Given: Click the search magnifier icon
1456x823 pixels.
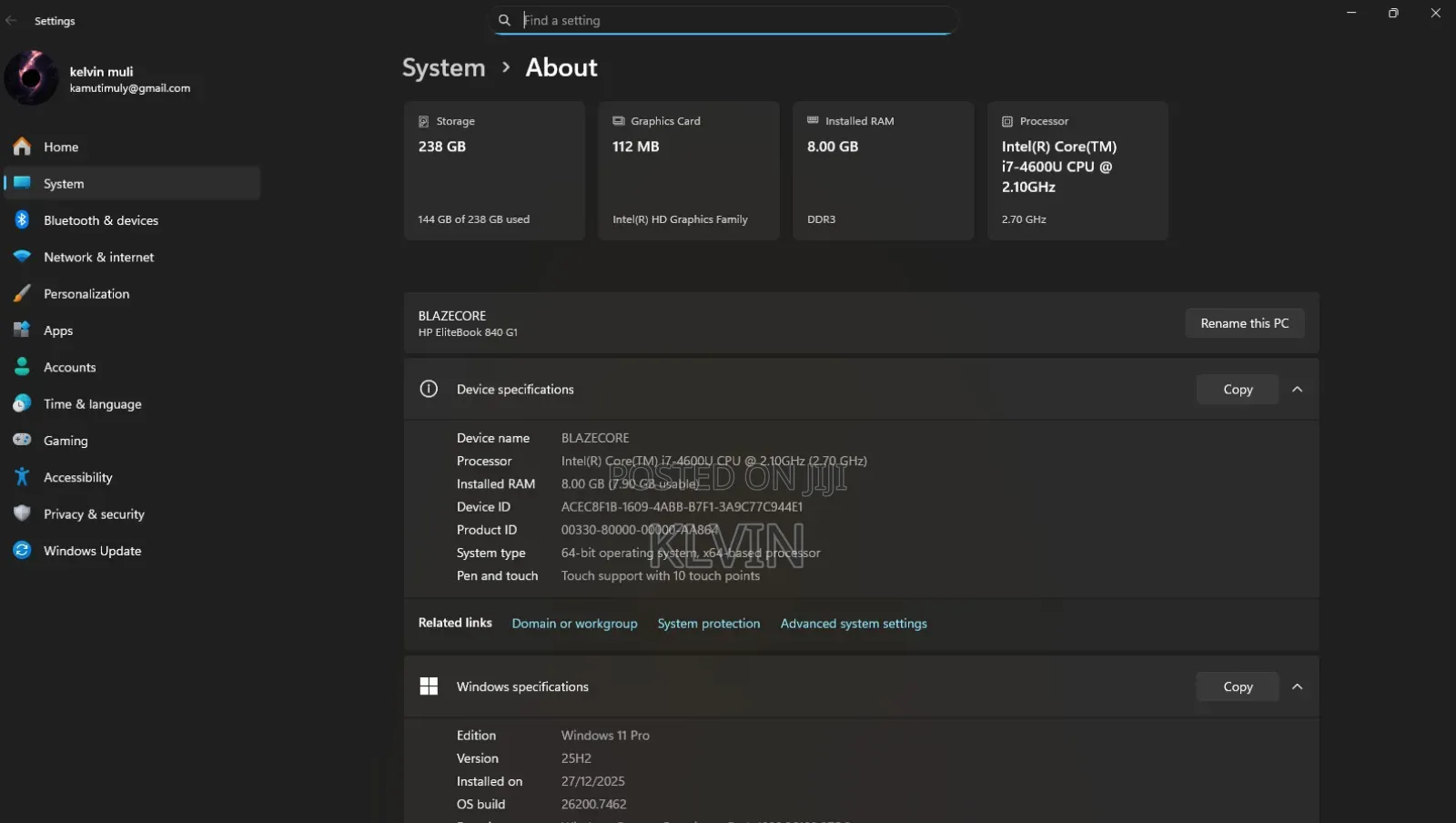Looking at the screenshot, I should [504, 20].
